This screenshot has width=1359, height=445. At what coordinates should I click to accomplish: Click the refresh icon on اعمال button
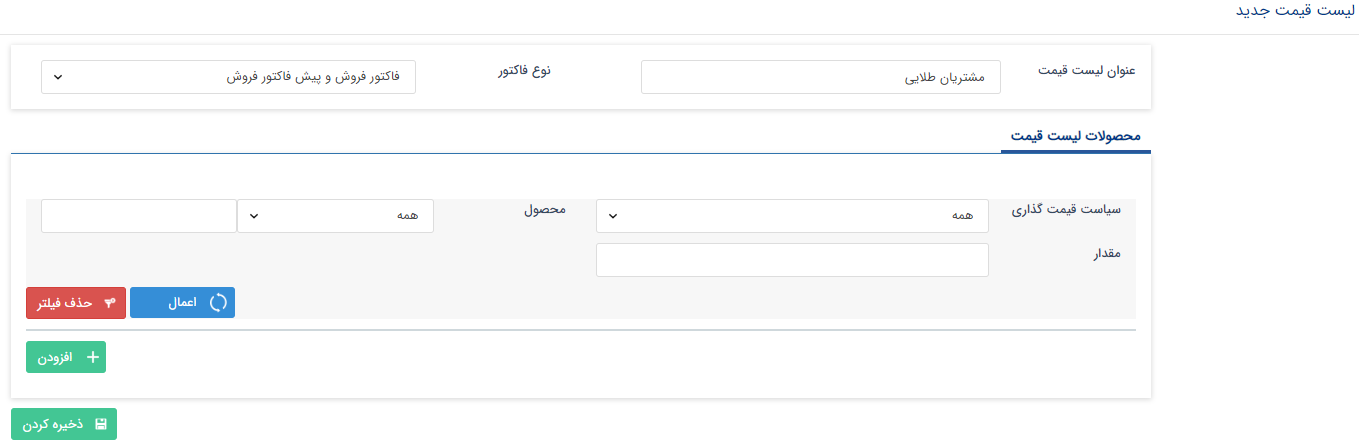coord(218,303)
